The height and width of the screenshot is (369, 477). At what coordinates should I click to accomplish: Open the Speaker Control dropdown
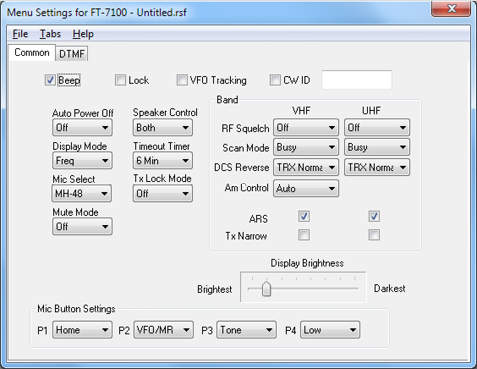pyautogui.click(x=163, y=127)
